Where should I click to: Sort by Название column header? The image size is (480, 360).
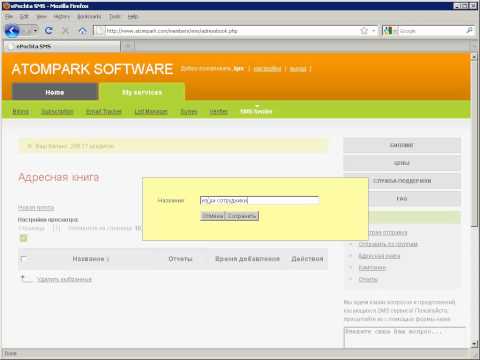[89, 259]
